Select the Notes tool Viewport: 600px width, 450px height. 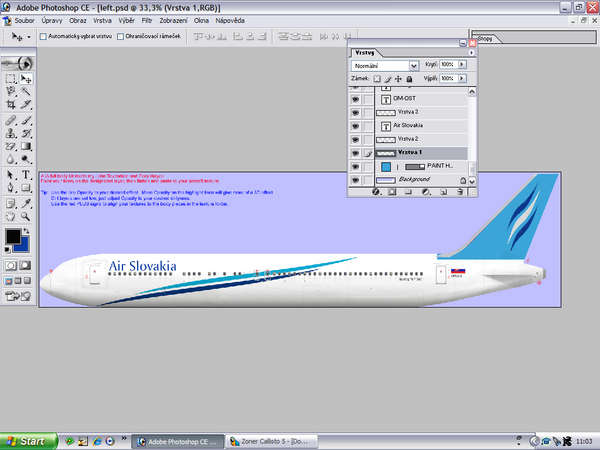click(x=11, y=203)
